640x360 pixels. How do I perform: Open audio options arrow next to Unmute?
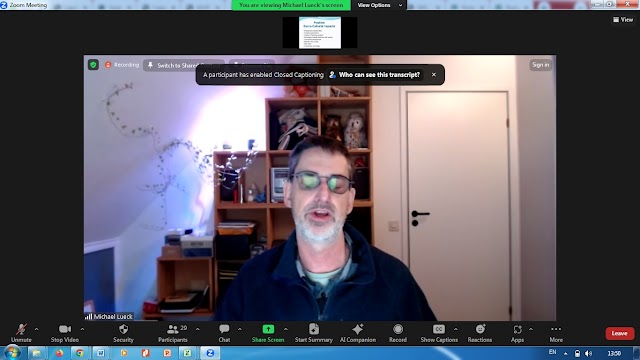(36, 329)
